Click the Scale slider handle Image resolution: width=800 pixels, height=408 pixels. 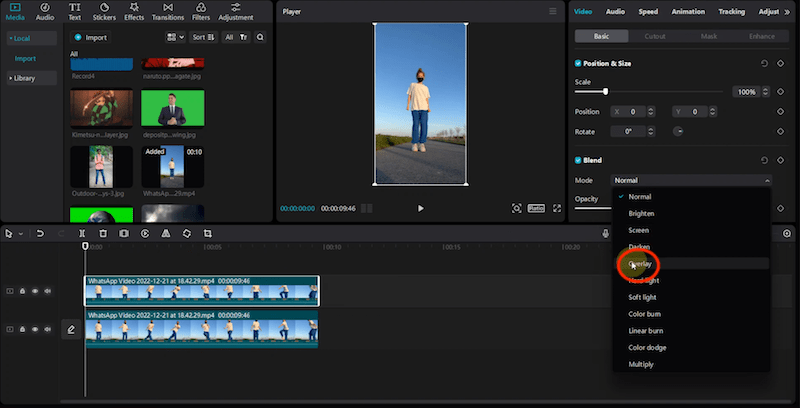click(605, 91)
